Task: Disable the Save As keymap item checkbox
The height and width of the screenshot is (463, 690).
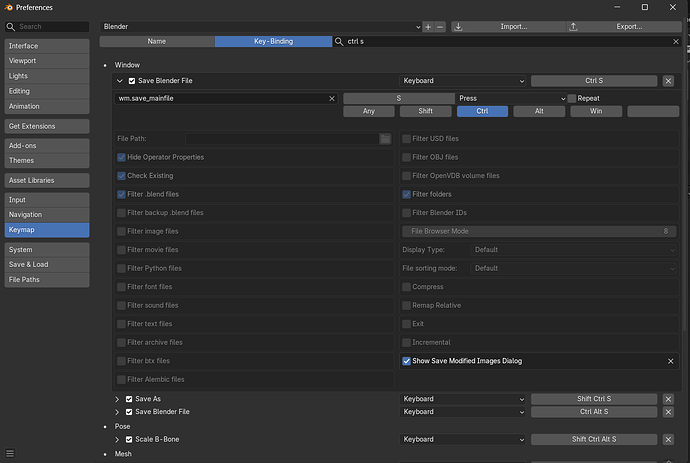Action: click(x=129, y=399)
